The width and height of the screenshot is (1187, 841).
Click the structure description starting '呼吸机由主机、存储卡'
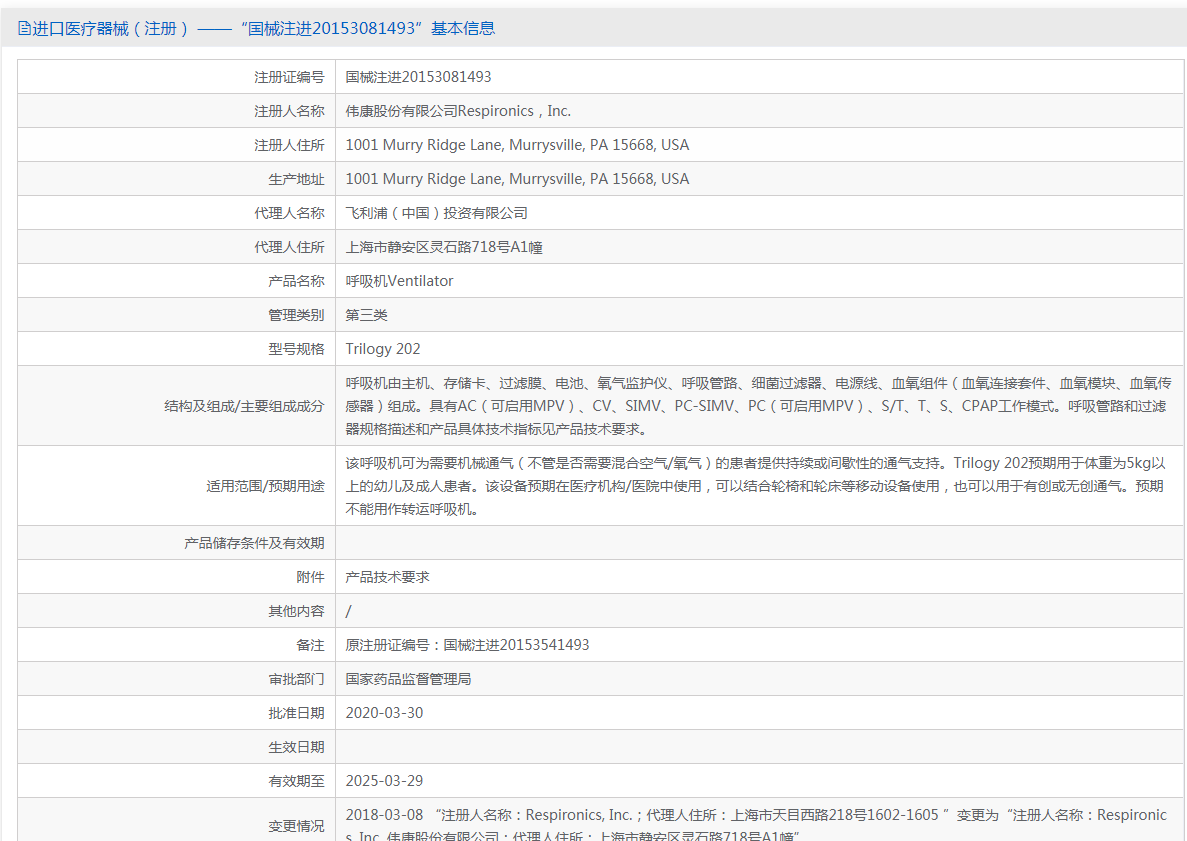758,406
